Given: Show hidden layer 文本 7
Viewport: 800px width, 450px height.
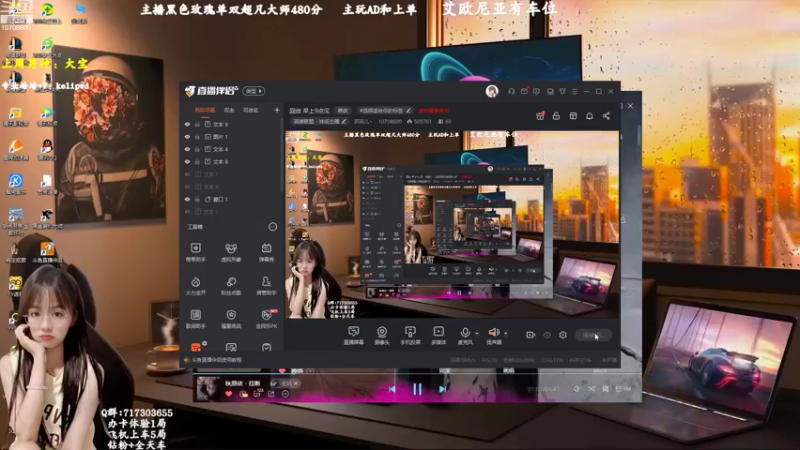Looking at the screenshot, I should tap(187, 174).
